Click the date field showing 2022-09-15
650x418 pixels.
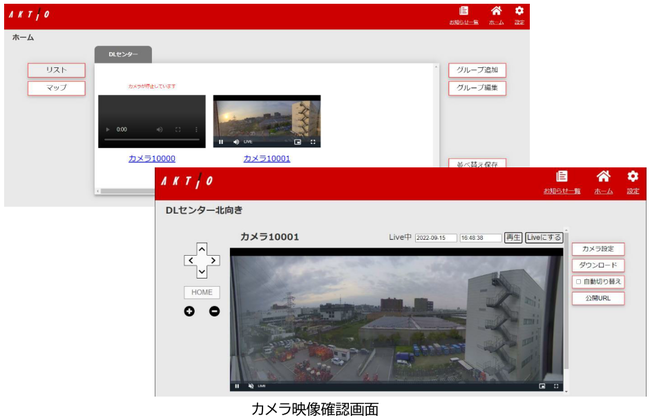(x=435, y=238)
